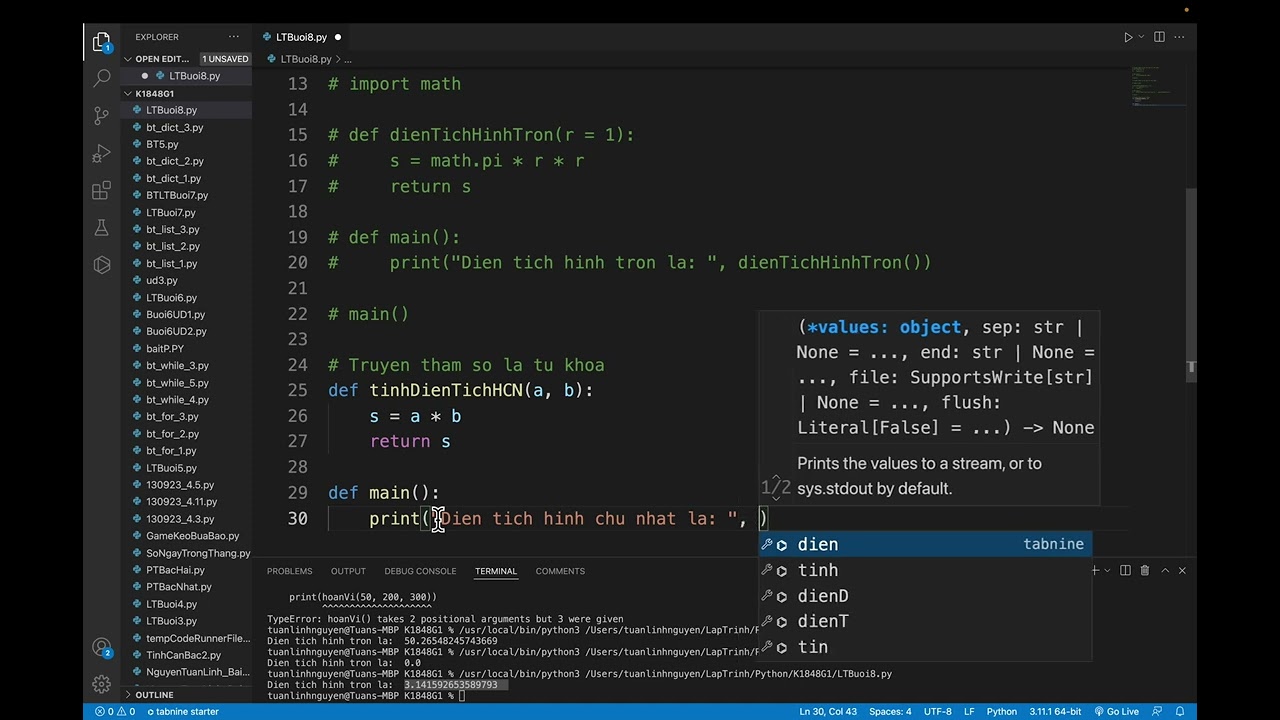The image size is (1280, 720).
Task: Change indentation Spaces: 4
Action: 890,712
